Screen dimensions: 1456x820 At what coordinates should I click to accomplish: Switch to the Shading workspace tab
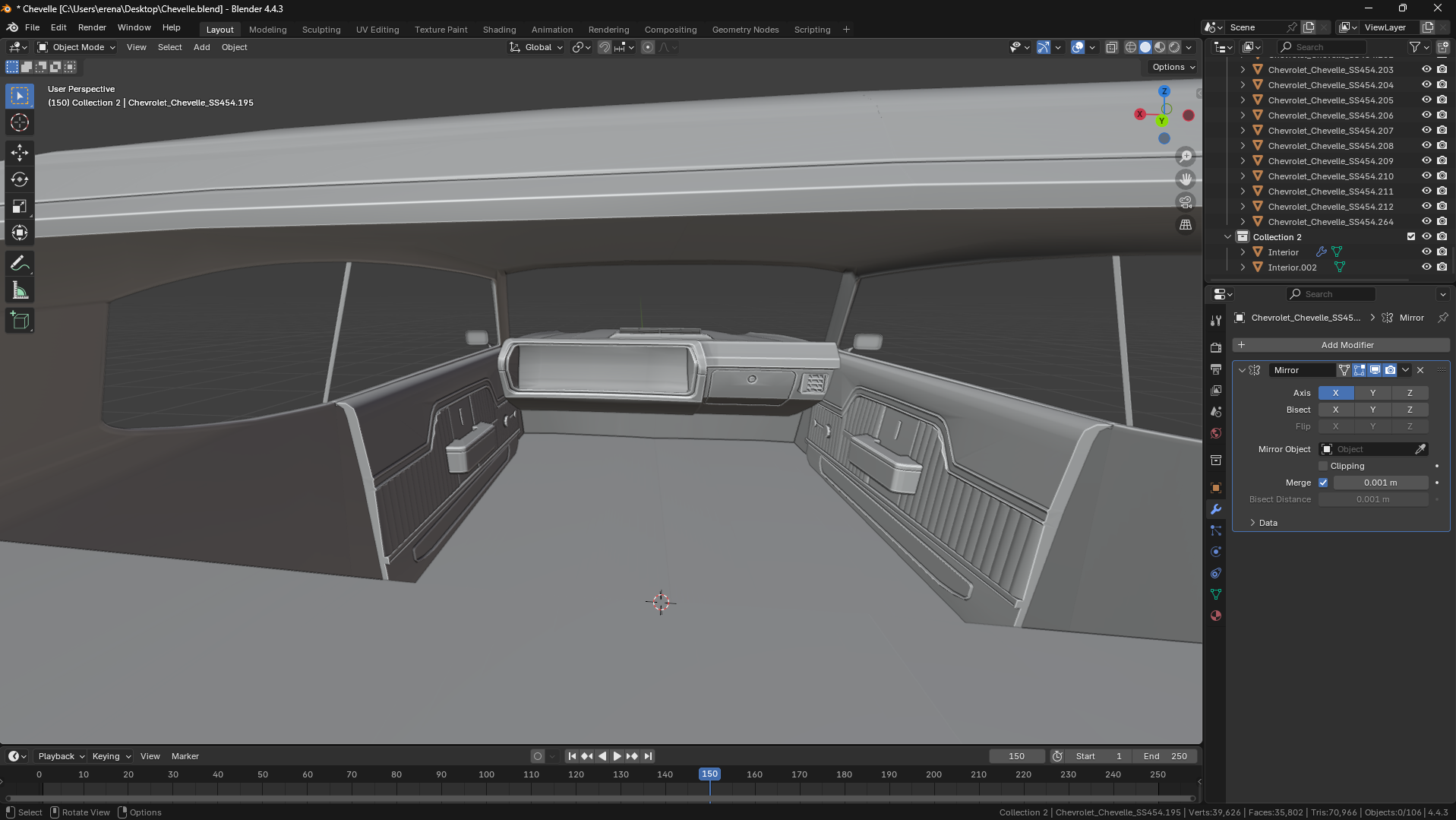pyautogui.click(x=499, y=30)
